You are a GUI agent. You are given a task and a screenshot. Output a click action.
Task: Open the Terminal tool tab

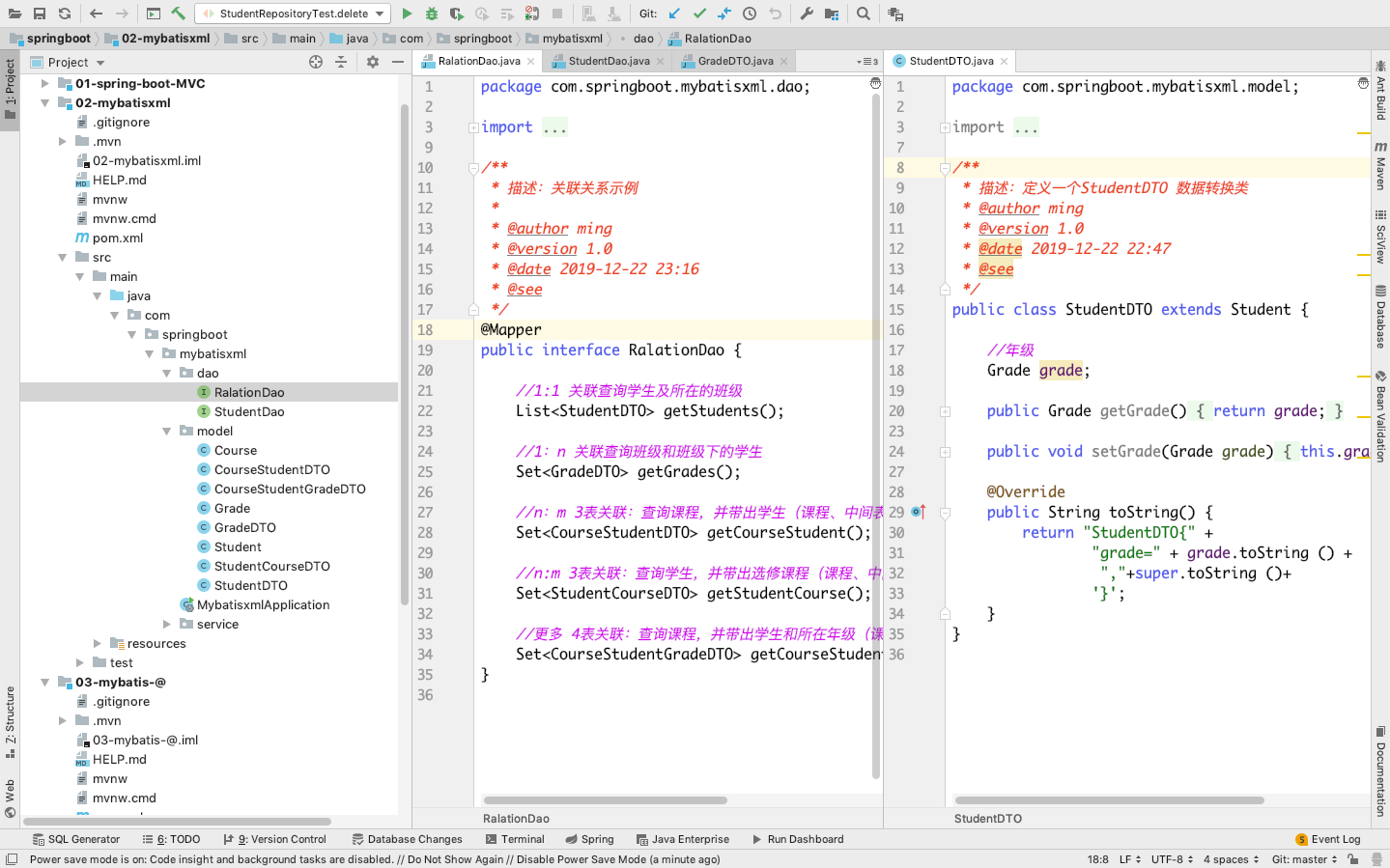pos(515,839)
